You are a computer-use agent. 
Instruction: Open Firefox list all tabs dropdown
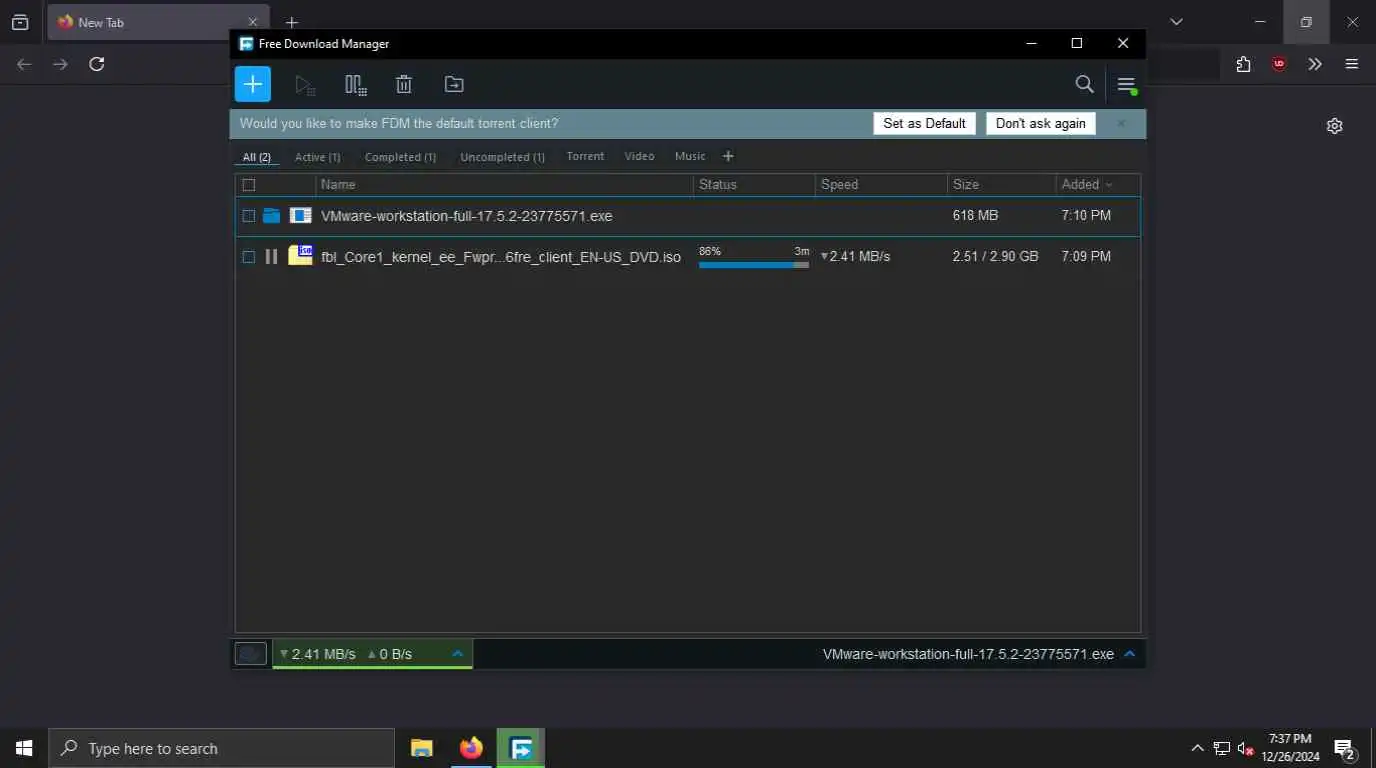click(1176, 22)
